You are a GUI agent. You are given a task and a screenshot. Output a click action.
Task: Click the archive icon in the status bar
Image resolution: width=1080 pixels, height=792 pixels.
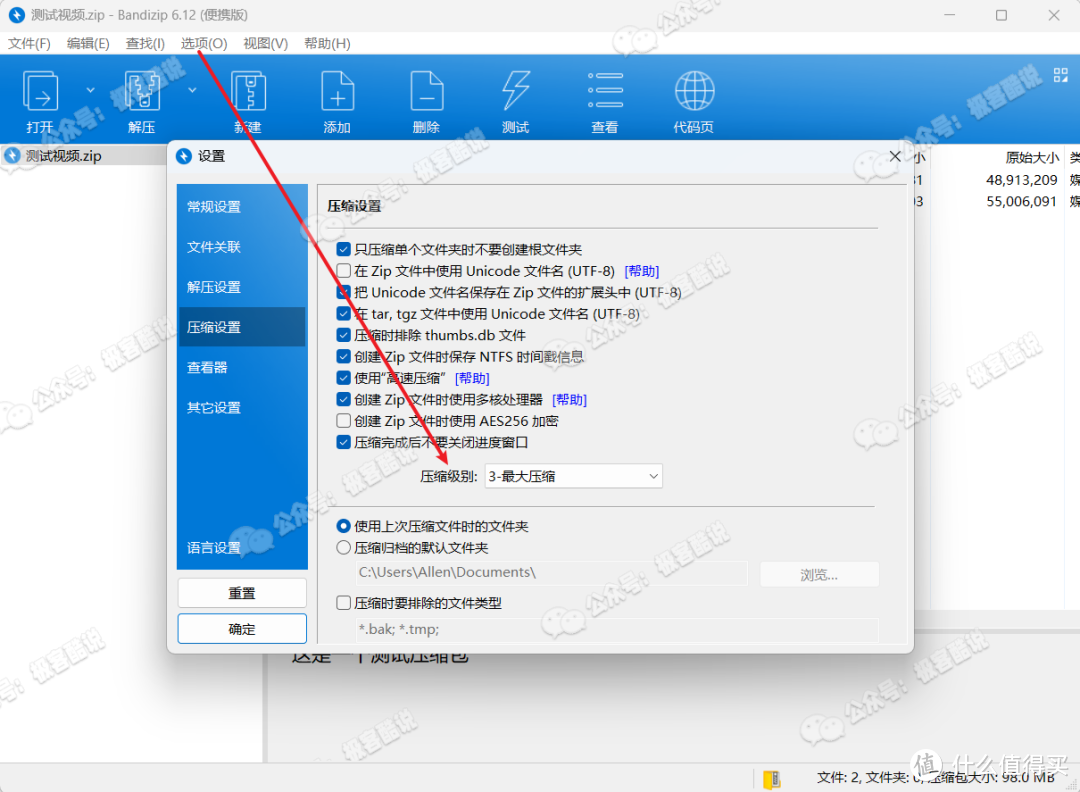point(771,779)
